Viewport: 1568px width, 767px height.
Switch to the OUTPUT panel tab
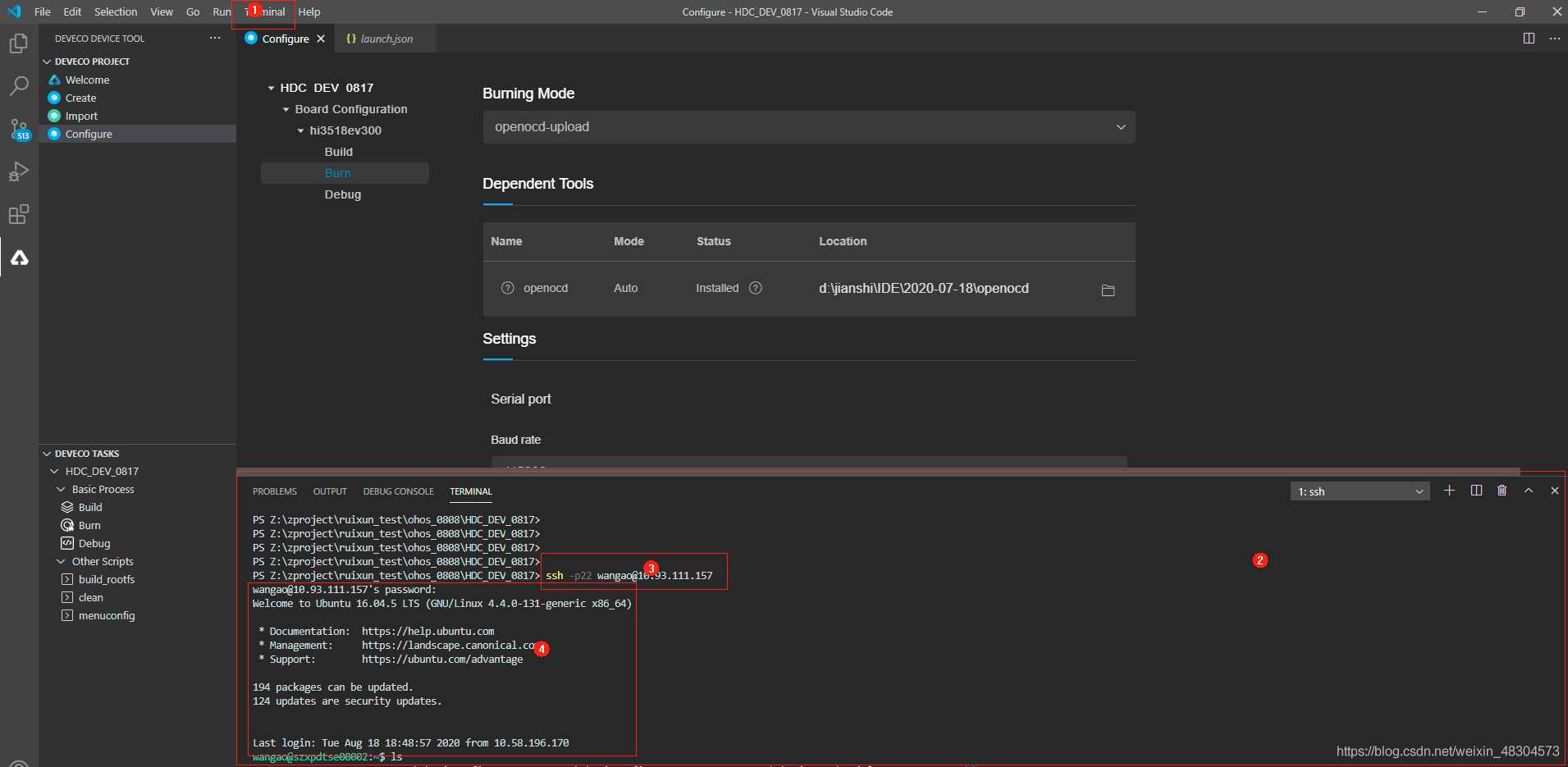pyautogui.click(x=330, y=491)
